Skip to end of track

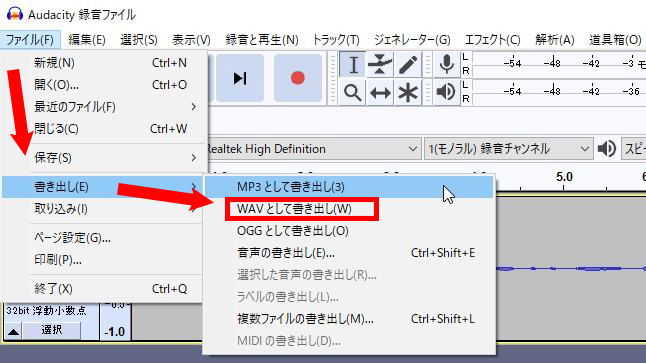[x=240, y=78]
